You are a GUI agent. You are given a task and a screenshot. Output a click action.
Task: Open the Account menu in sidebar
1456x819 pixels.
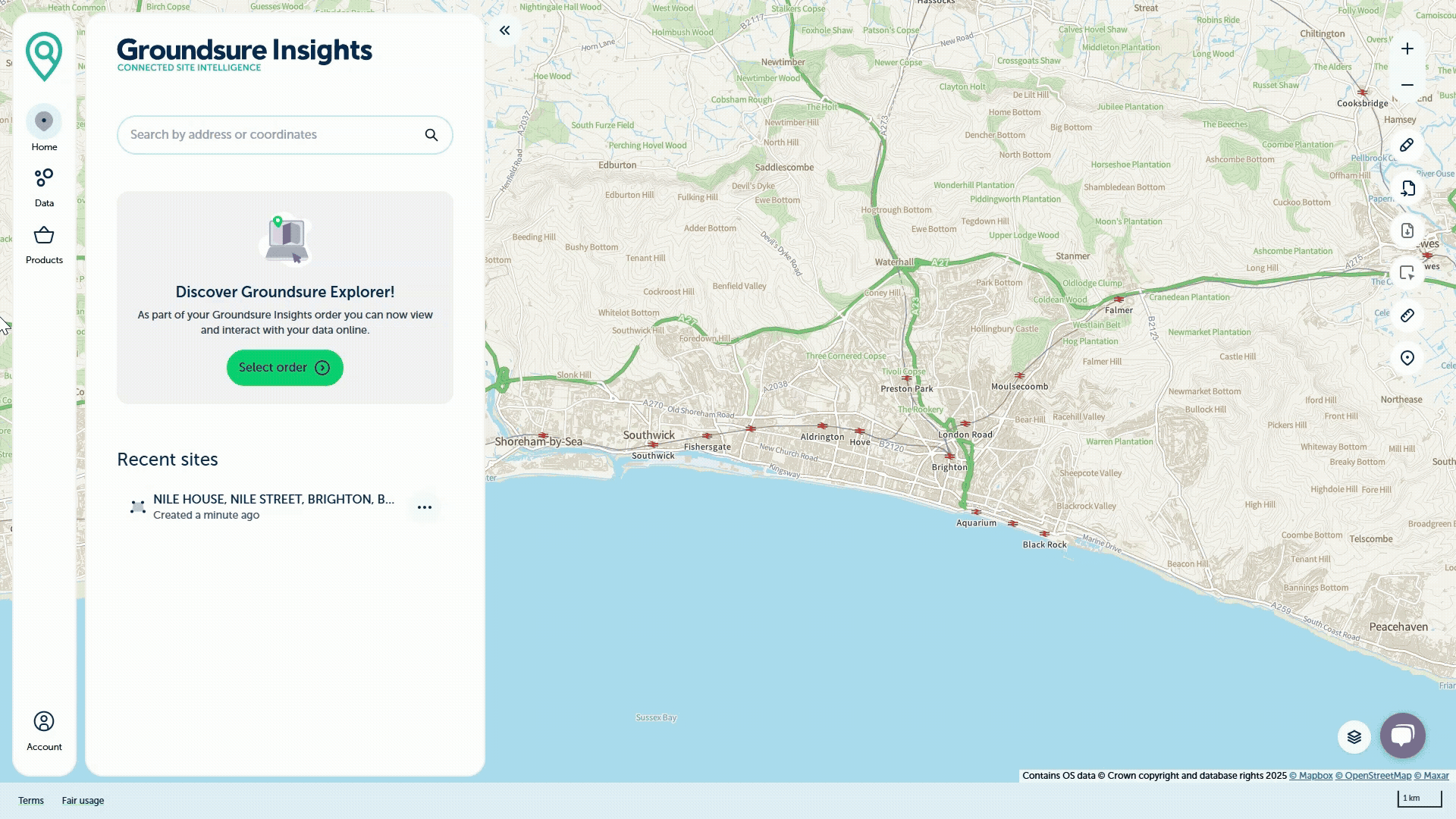44,731
